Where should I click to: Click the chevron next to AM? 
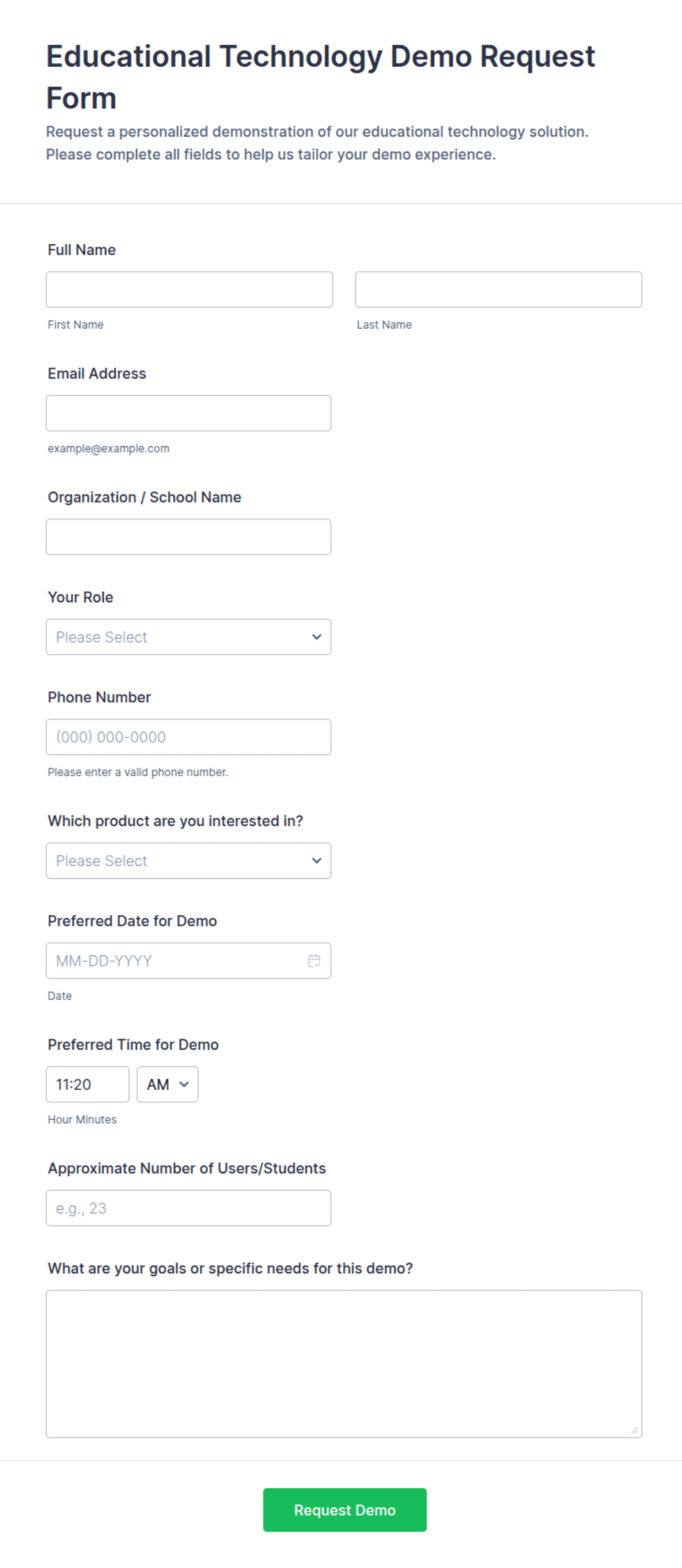[x=184, y=1084]
